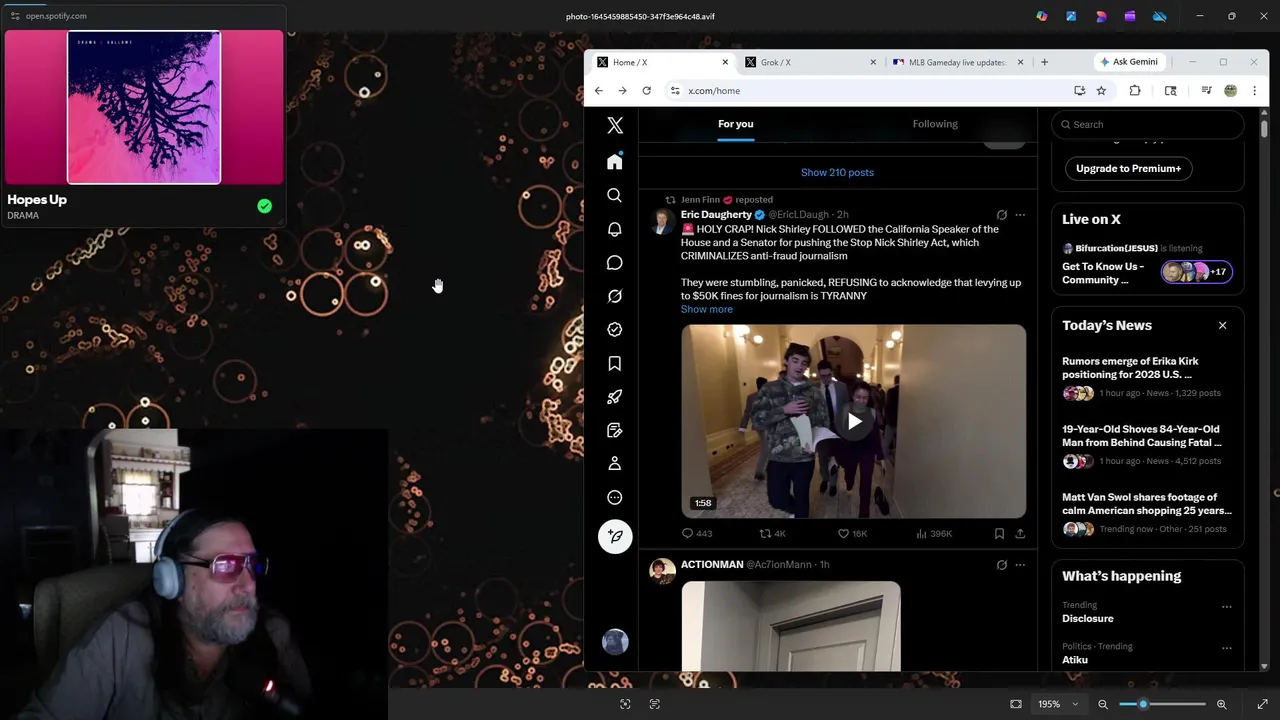Open Chrome extensions puzzle icon
Image resolution: width=1280 pixels, height=720 pixels.
pos(1135,91)
